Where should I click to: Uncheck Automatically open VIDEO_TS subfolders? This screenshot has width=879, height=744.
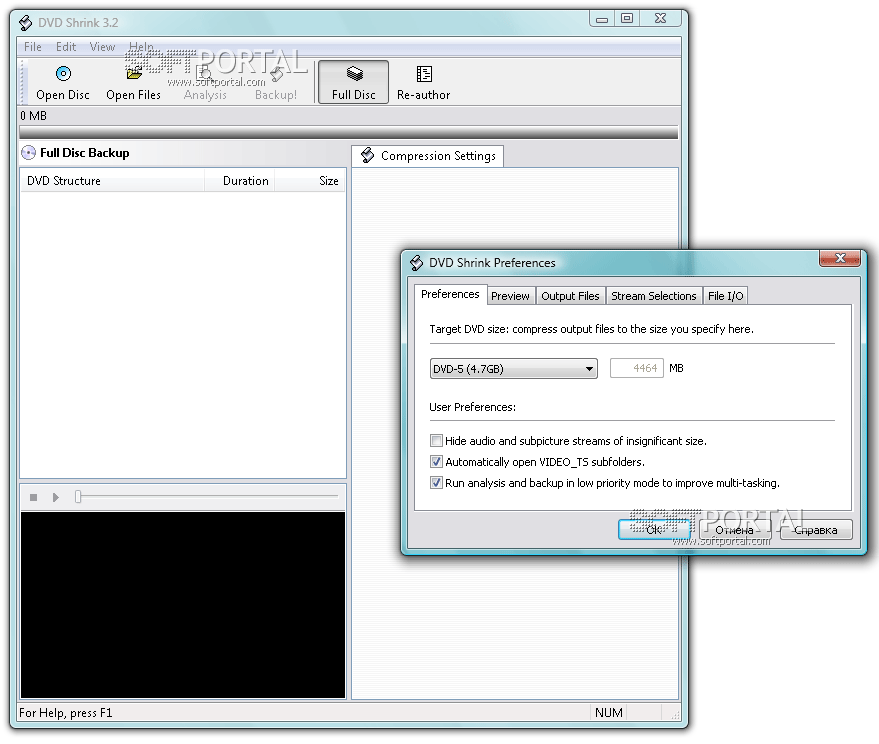(436, 462)
